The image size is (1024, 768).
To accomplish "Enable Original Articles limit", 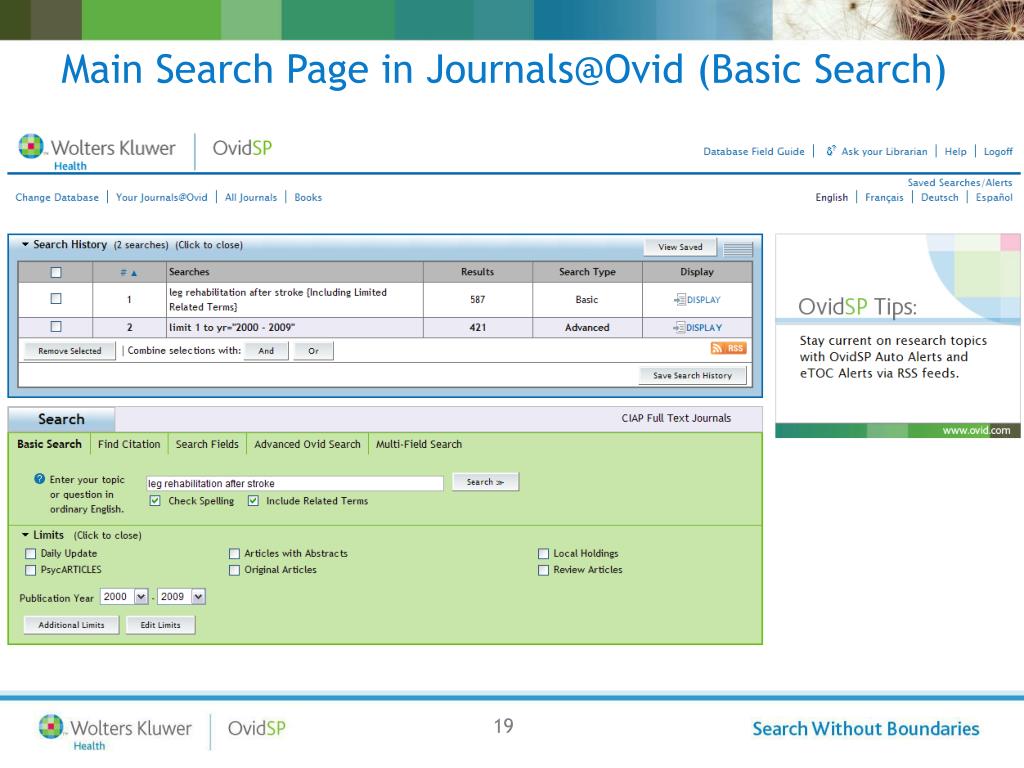I will pos(234,570).
